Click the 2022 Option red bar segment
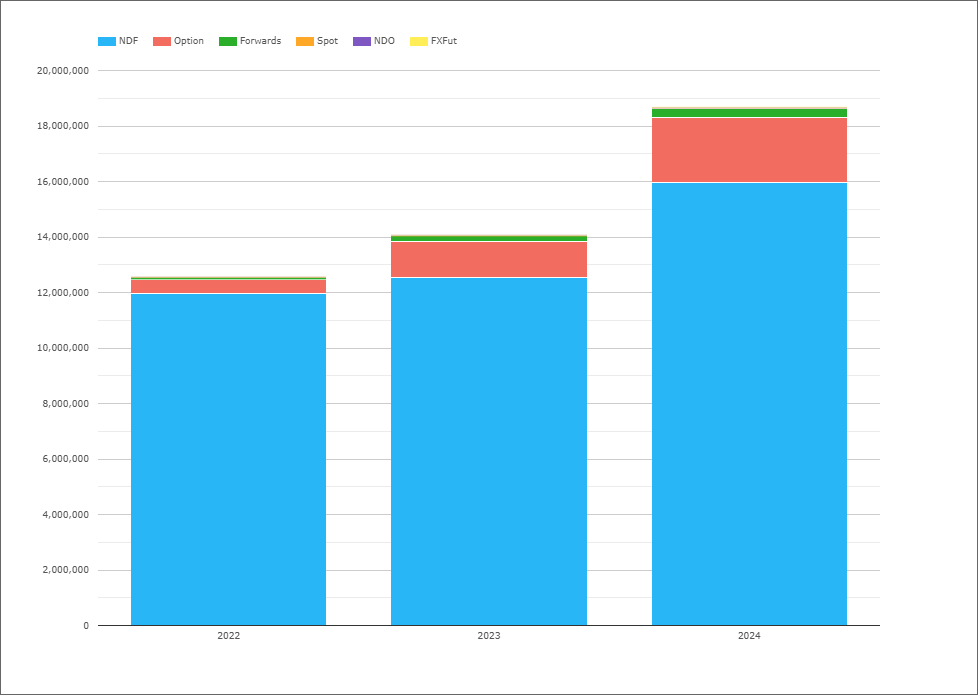The height and width of the screenshot is (695, 978). (x=228, y=286)
